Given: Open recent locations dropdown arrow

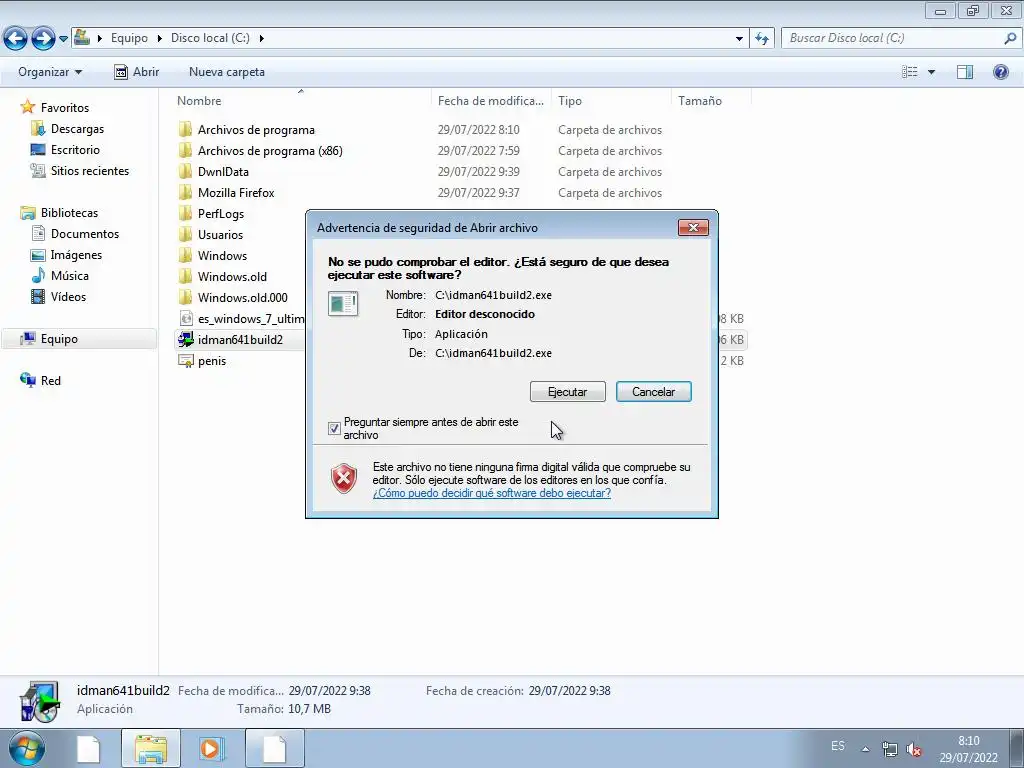Looking at the screenshot, I should (x=63, y=39).
